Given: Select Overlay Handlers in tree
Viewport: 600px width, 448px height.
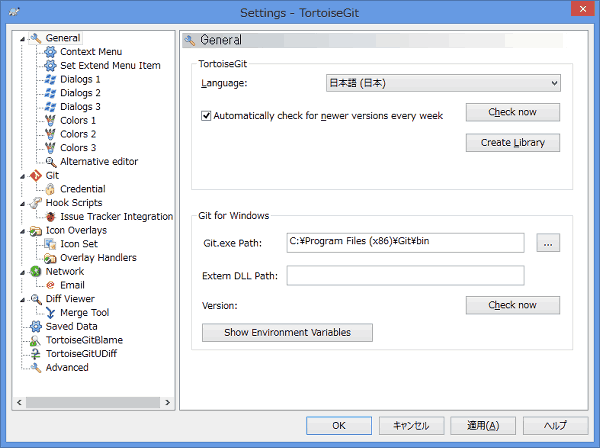Looking at the screenshot, I should 98,258.
